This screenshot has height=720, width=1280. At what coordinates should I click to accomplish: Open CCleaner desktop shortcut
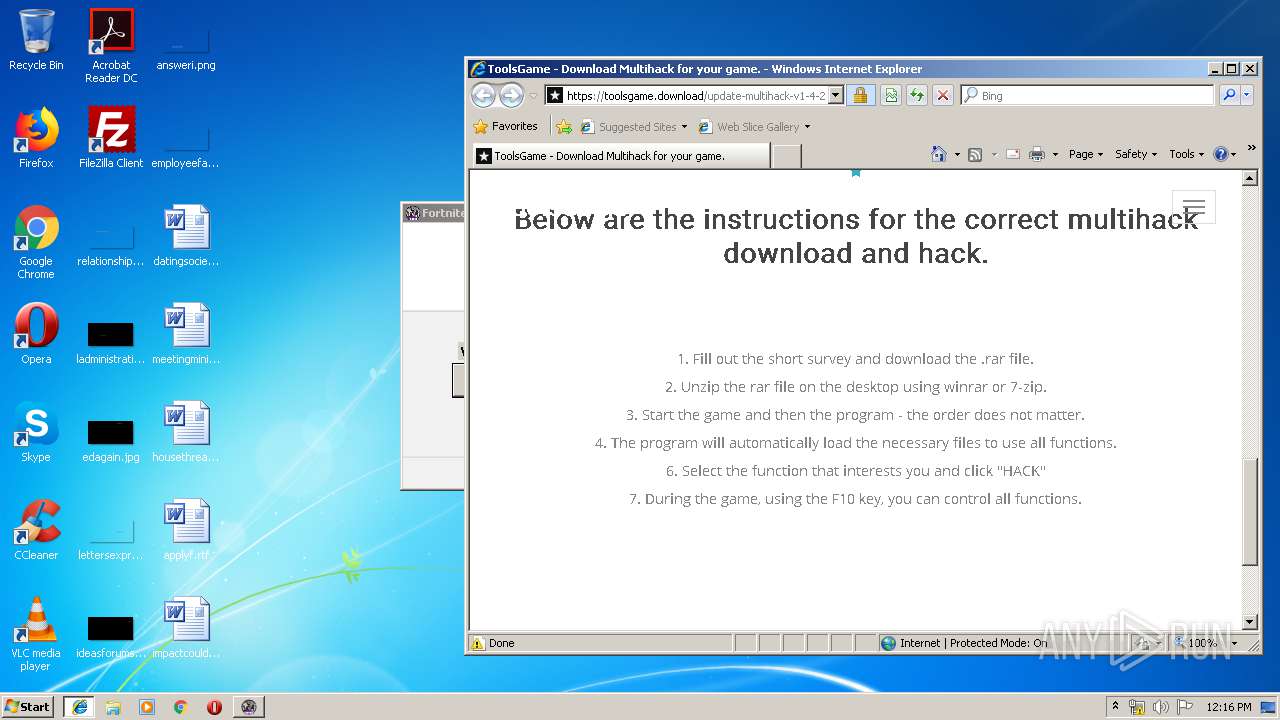(x=36, y=530)
